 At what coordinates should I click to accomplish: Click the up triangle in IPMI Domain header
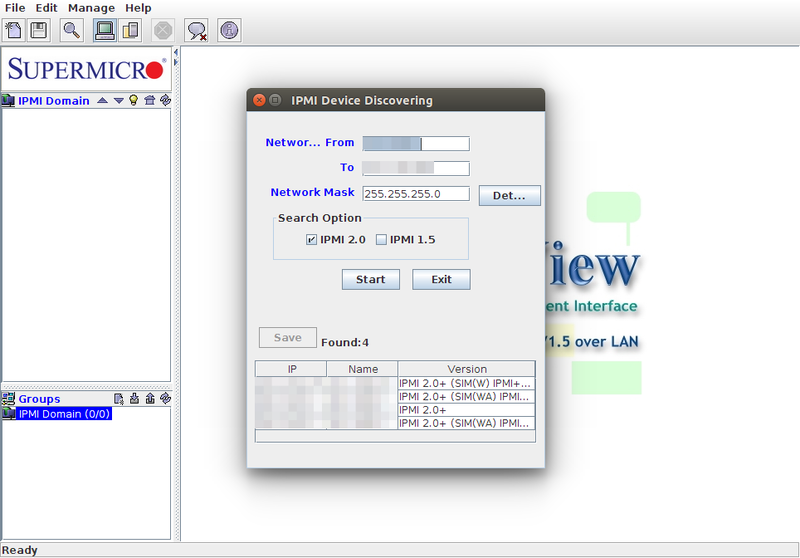pyautogui.click(x=103, y=100)
